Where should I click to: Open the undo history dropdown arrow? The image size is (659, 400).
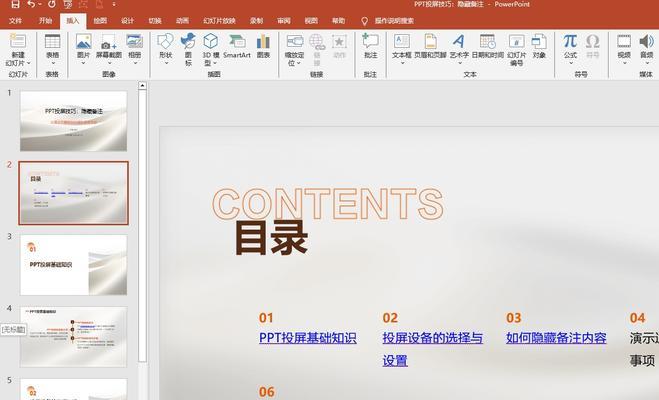tap(40, 4)
